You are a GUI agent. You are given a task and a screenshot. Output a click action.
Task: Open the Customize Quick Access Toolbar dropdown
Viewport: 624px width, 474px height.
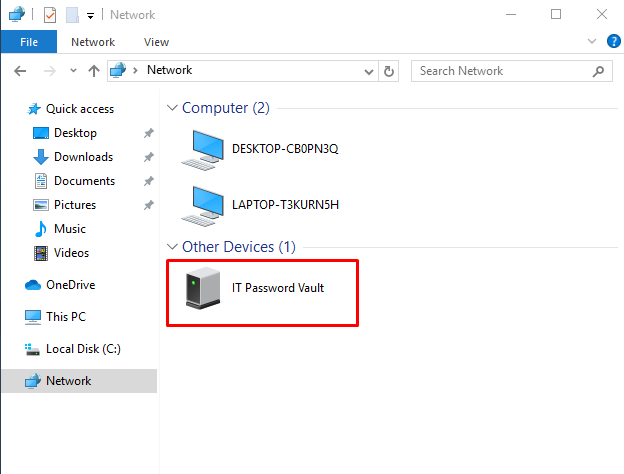coord(90,15)
